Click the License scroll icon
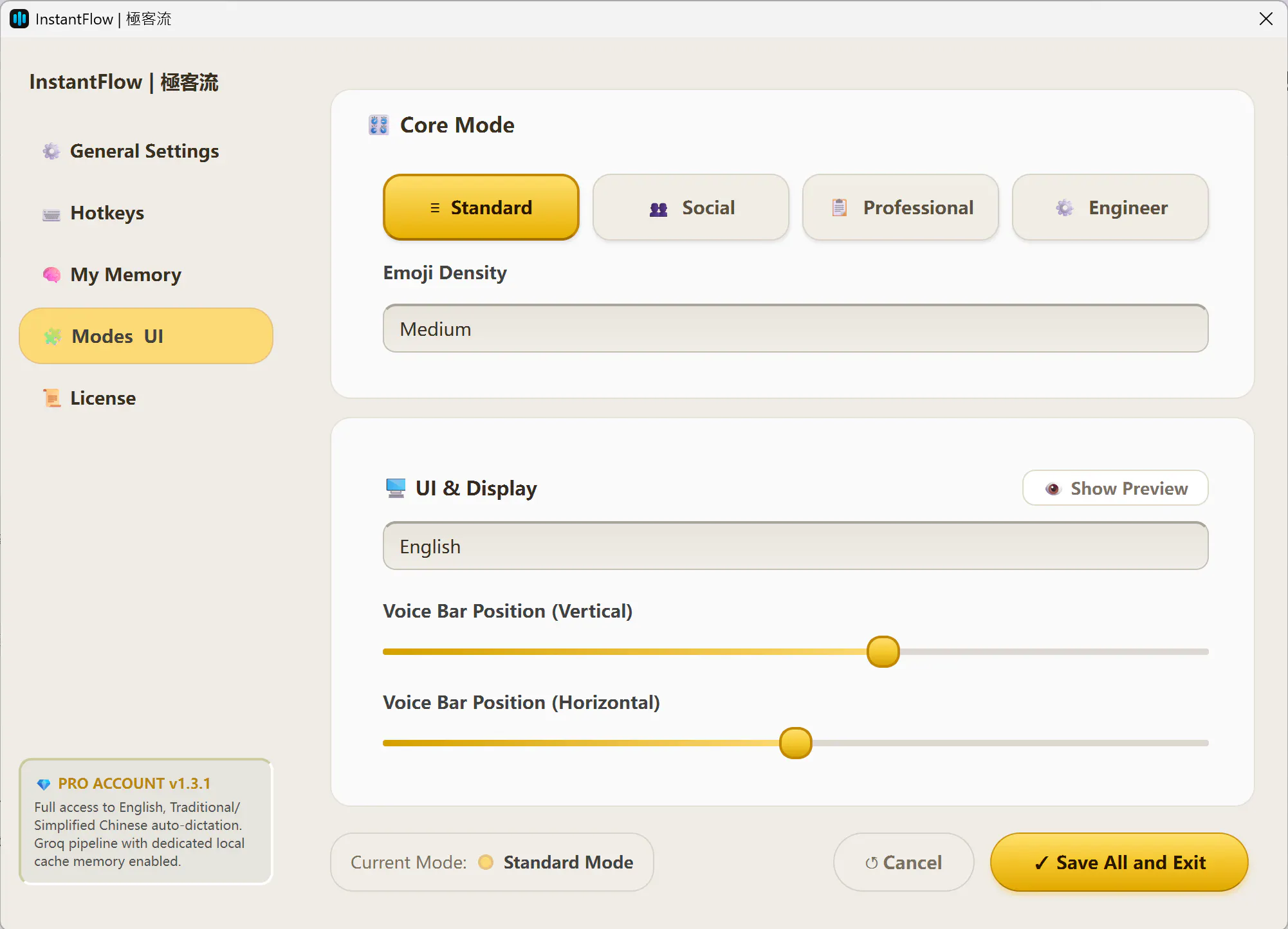This screenshot has height=929, width=1288. pos(51,398)
